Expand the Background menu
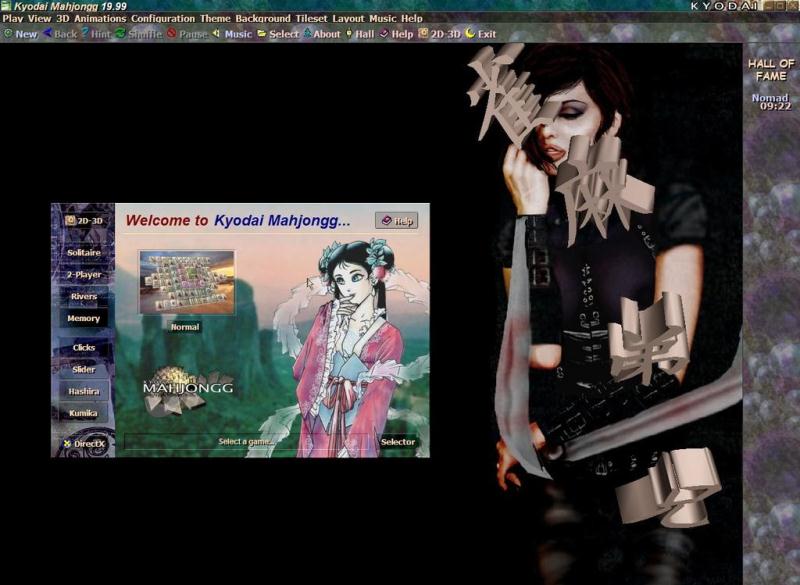 [263, 18]
